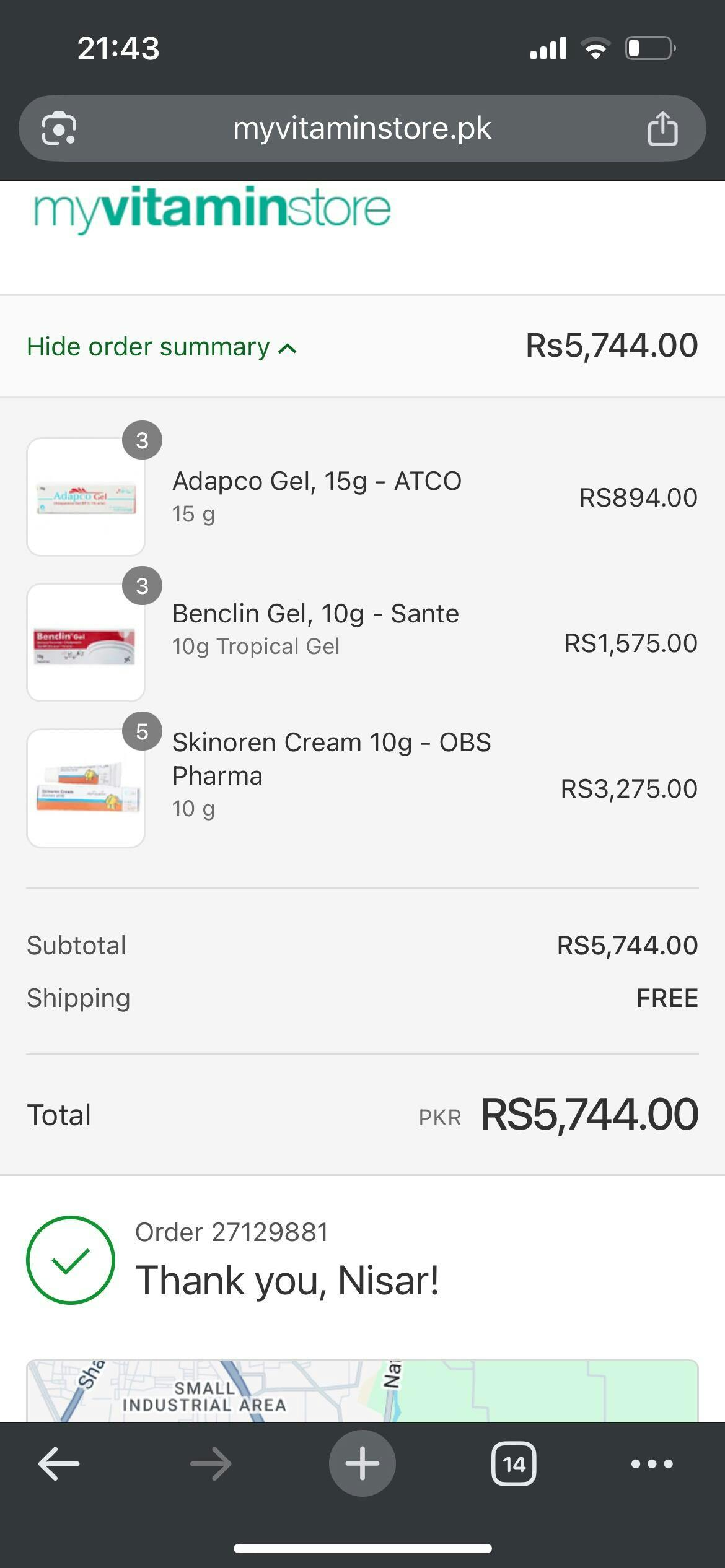Tap the Skinoren Cream product thumbnail
Viewport: 725px width, 1568px height.
(x=86, y=788)
